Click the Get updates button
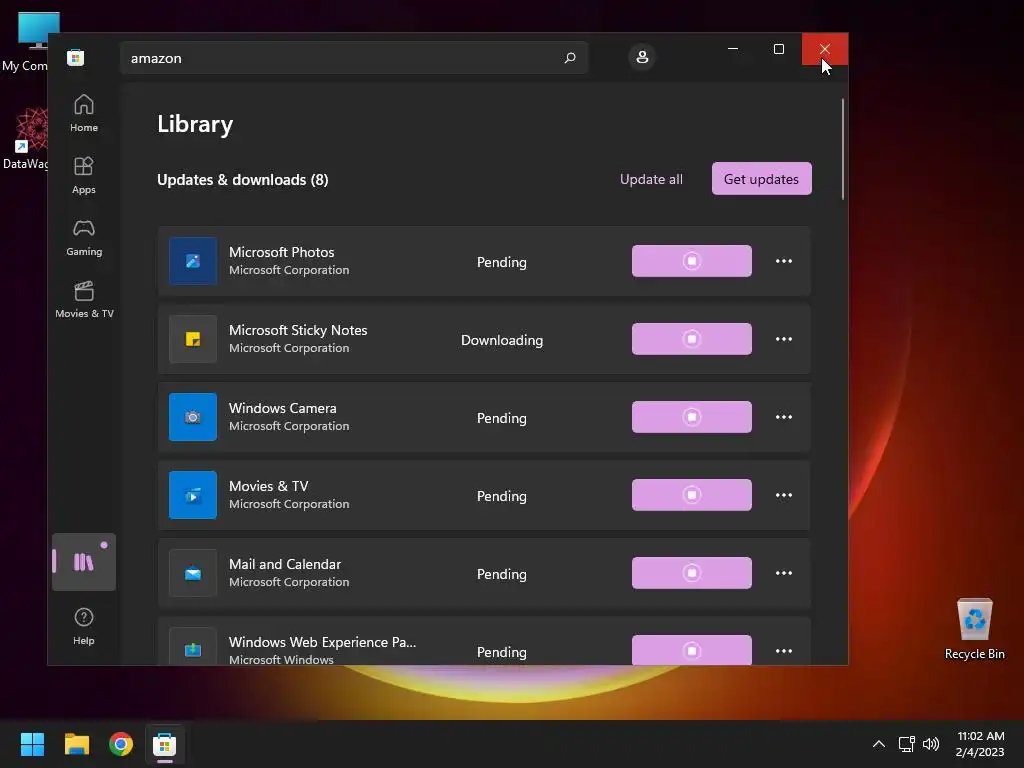The height and width of the screenshot is (768, 1024). point(761,178)
